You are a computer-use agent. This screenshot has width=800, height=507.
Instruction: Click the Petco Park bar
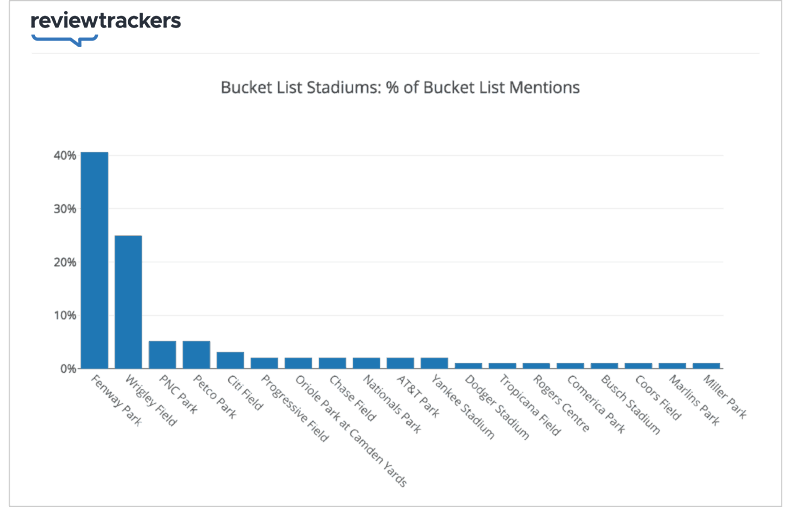coord(196,354)
